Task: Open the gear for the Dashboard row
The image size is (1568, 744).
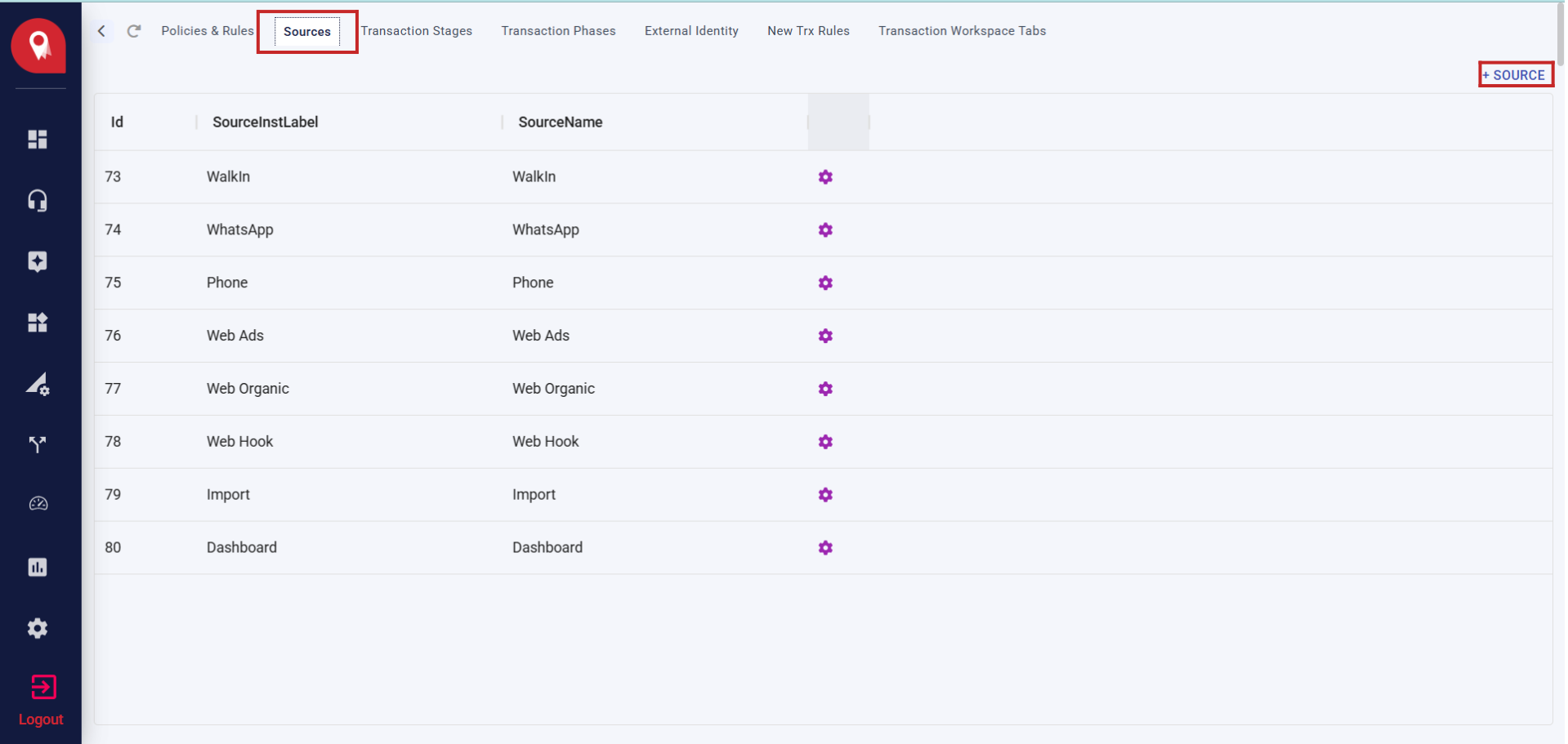Action: pos(825,548)
